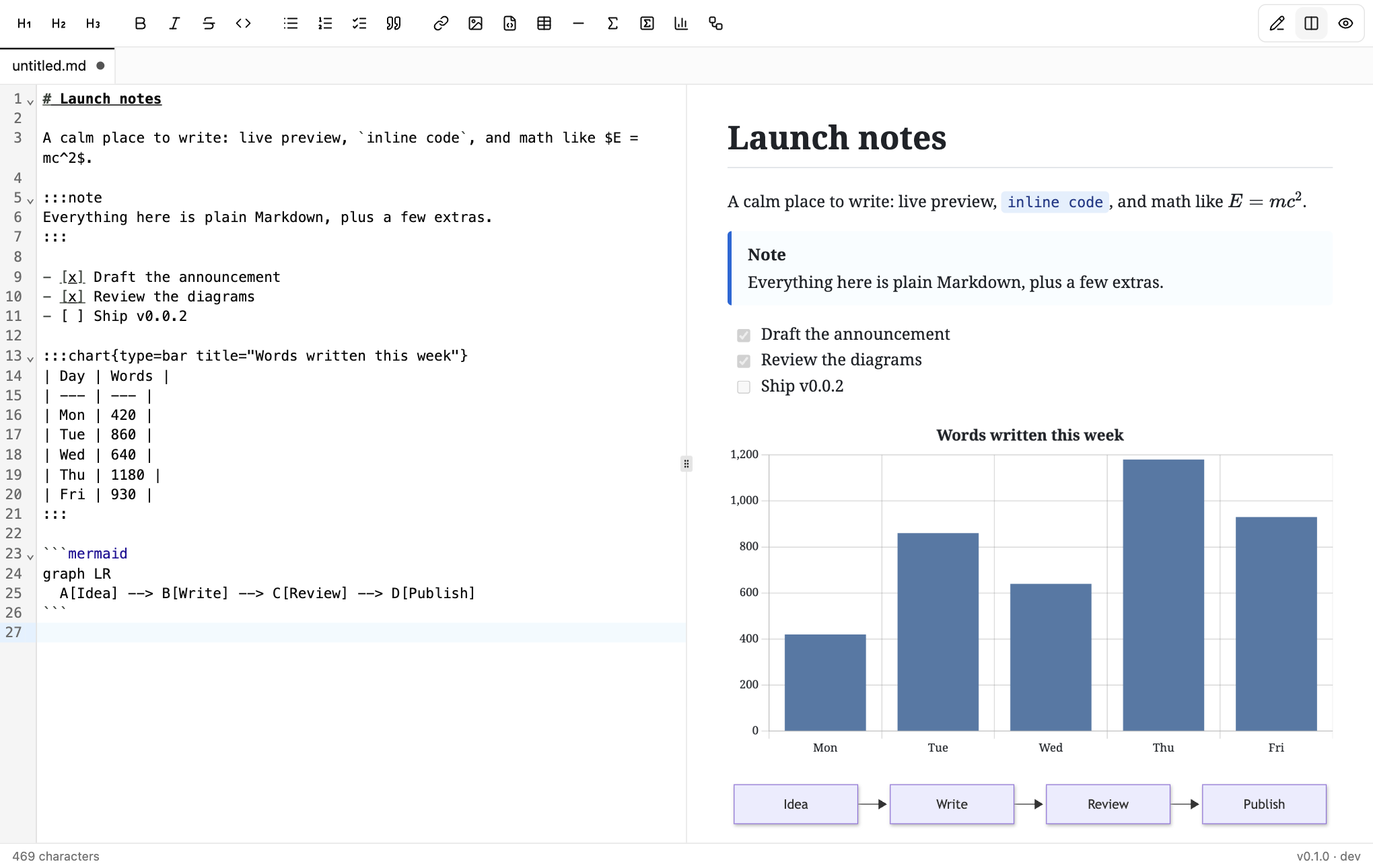Image resolution: width=1373 pixels, height=868 pixels.
Task: Collapse the mermaid code fold at line 23
Action: coord(30,556)
